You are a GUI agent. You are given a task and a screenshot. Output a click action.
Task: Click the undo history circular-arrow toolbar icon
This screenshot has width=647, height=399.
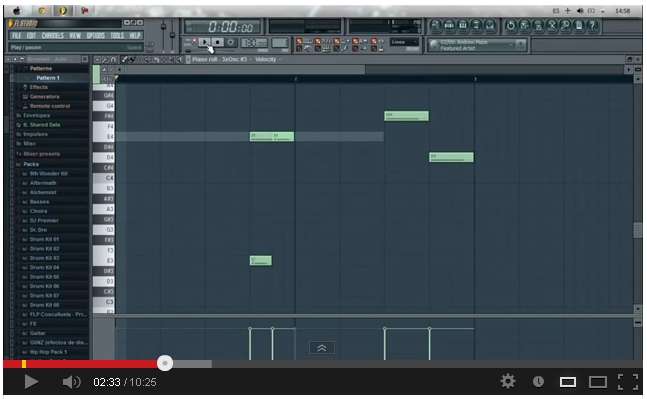click(511, 26)
